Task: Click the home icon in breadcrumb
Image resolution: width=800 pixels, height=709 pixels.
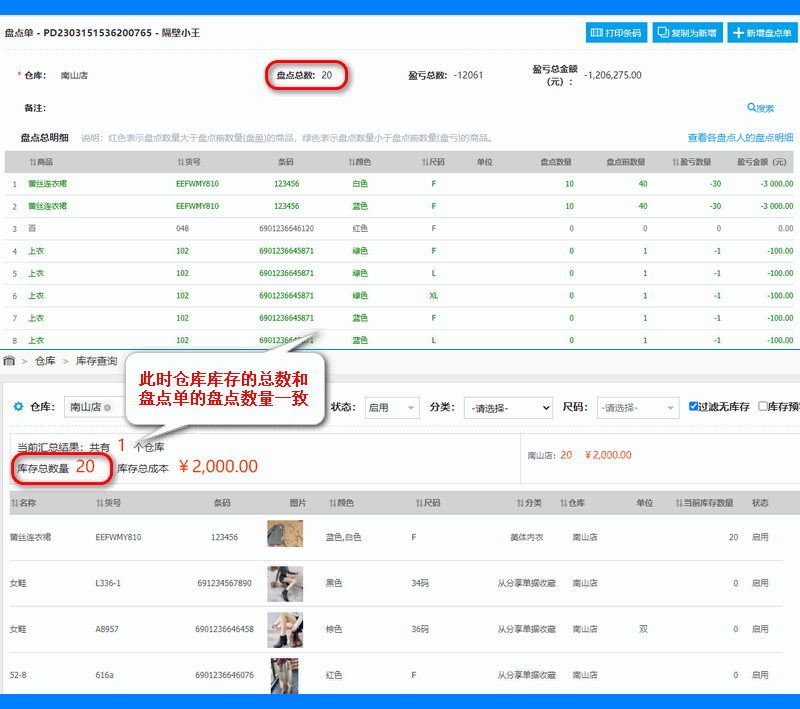Action: tap(9, 361)
